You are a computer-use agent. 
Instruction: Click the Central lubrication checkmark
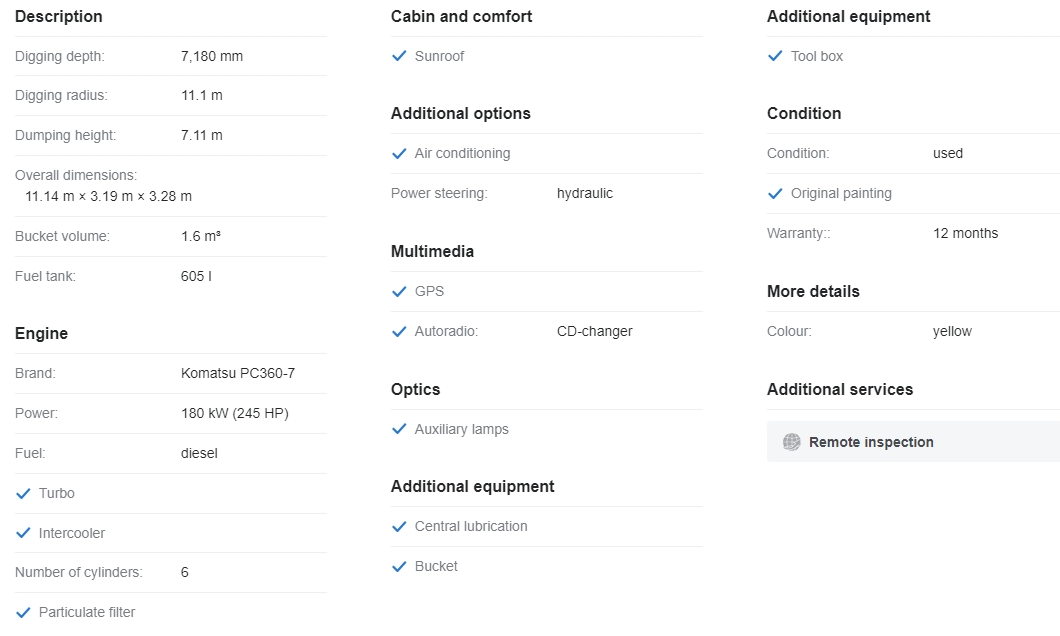coord(399,526)
